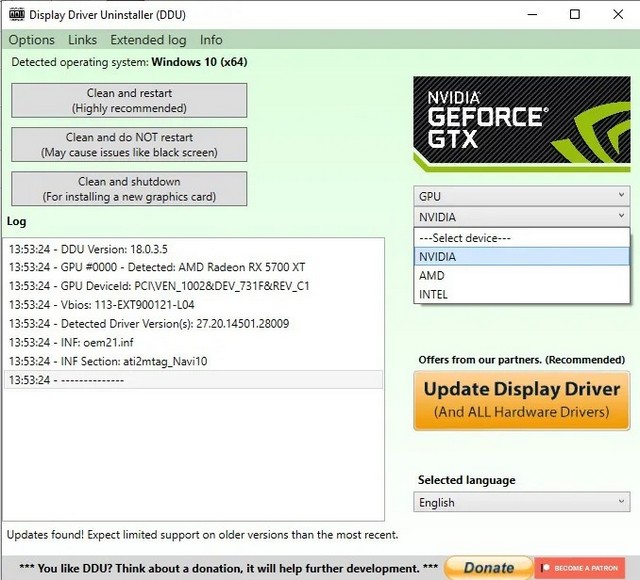Click the Update Display Driver offer button
This screenshot has height=580, width=640.
[x=522, y=400]
